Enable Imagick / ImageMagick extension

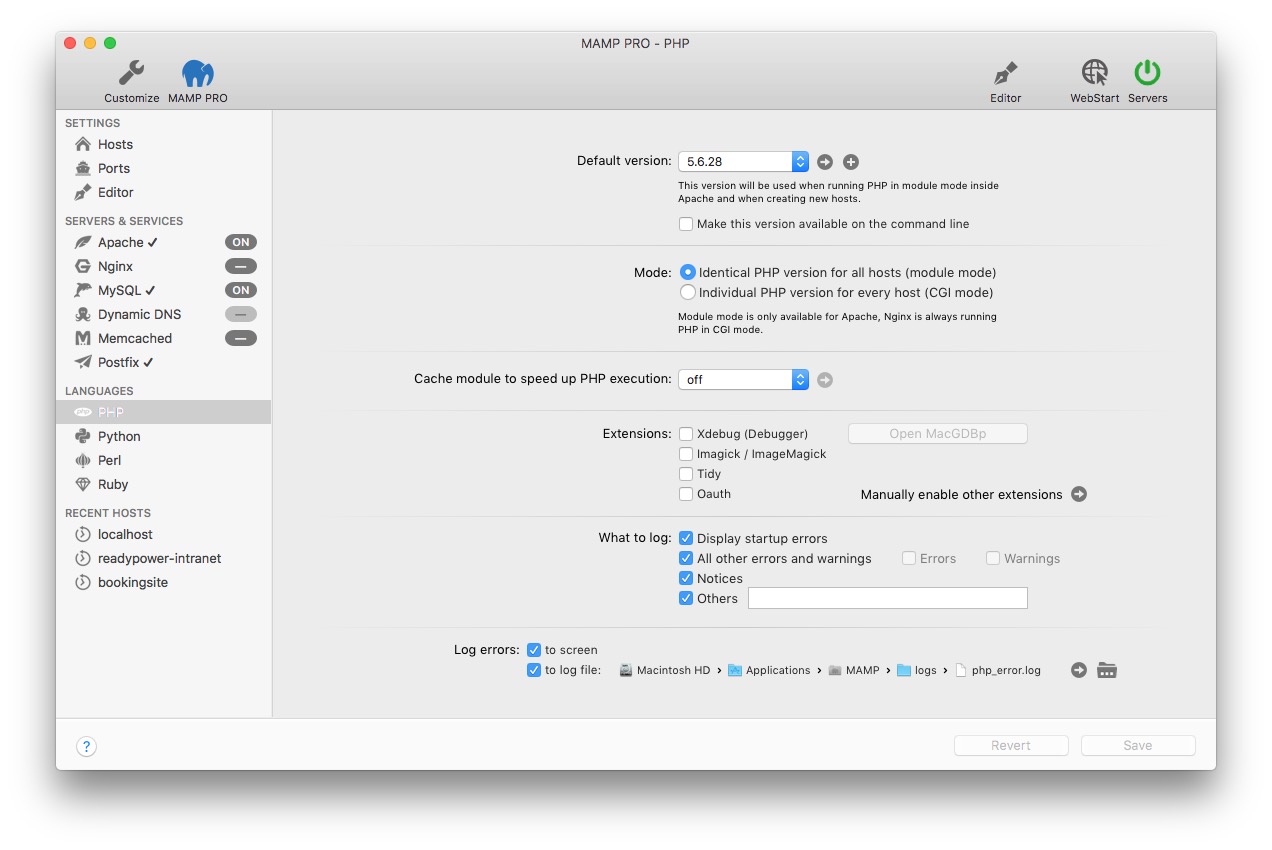686,454
